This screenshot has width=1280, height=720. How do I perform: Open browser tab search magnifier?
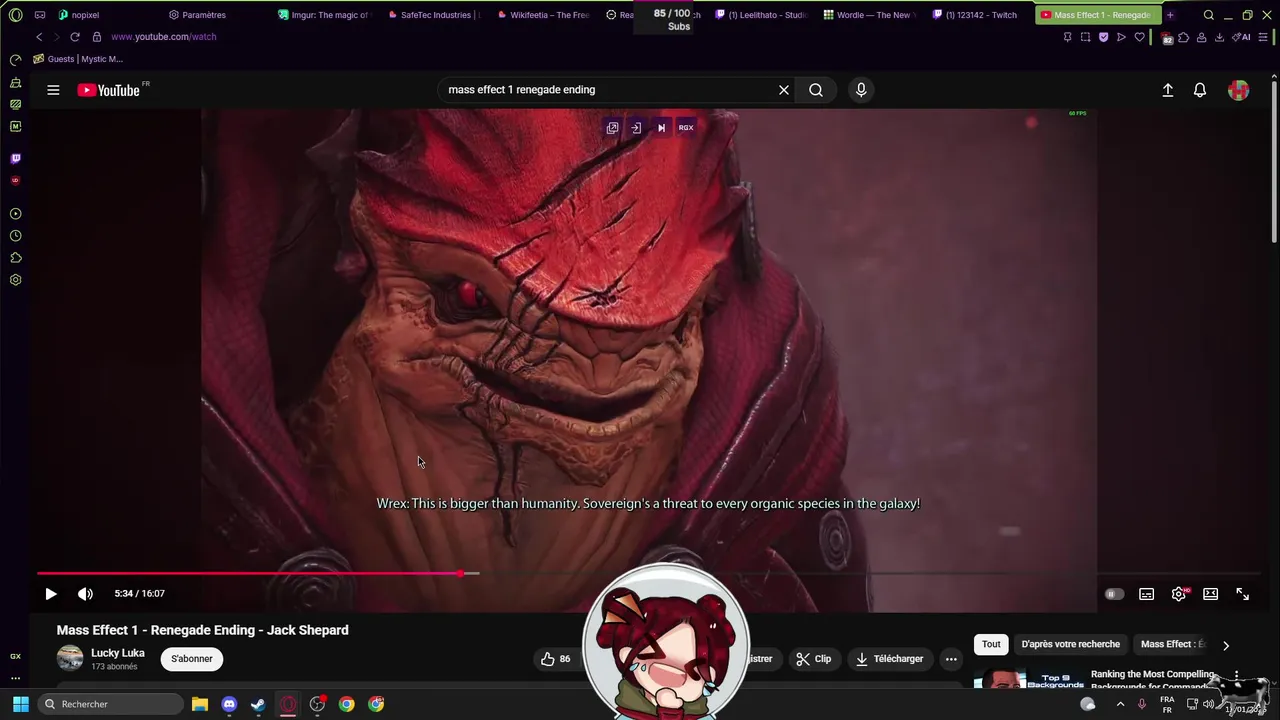tap(1209, 15)
